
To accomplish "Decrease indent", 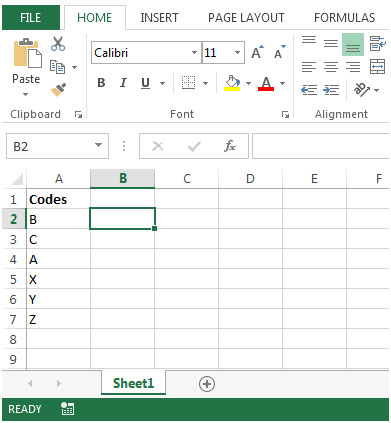I will (x=309, y=90).
